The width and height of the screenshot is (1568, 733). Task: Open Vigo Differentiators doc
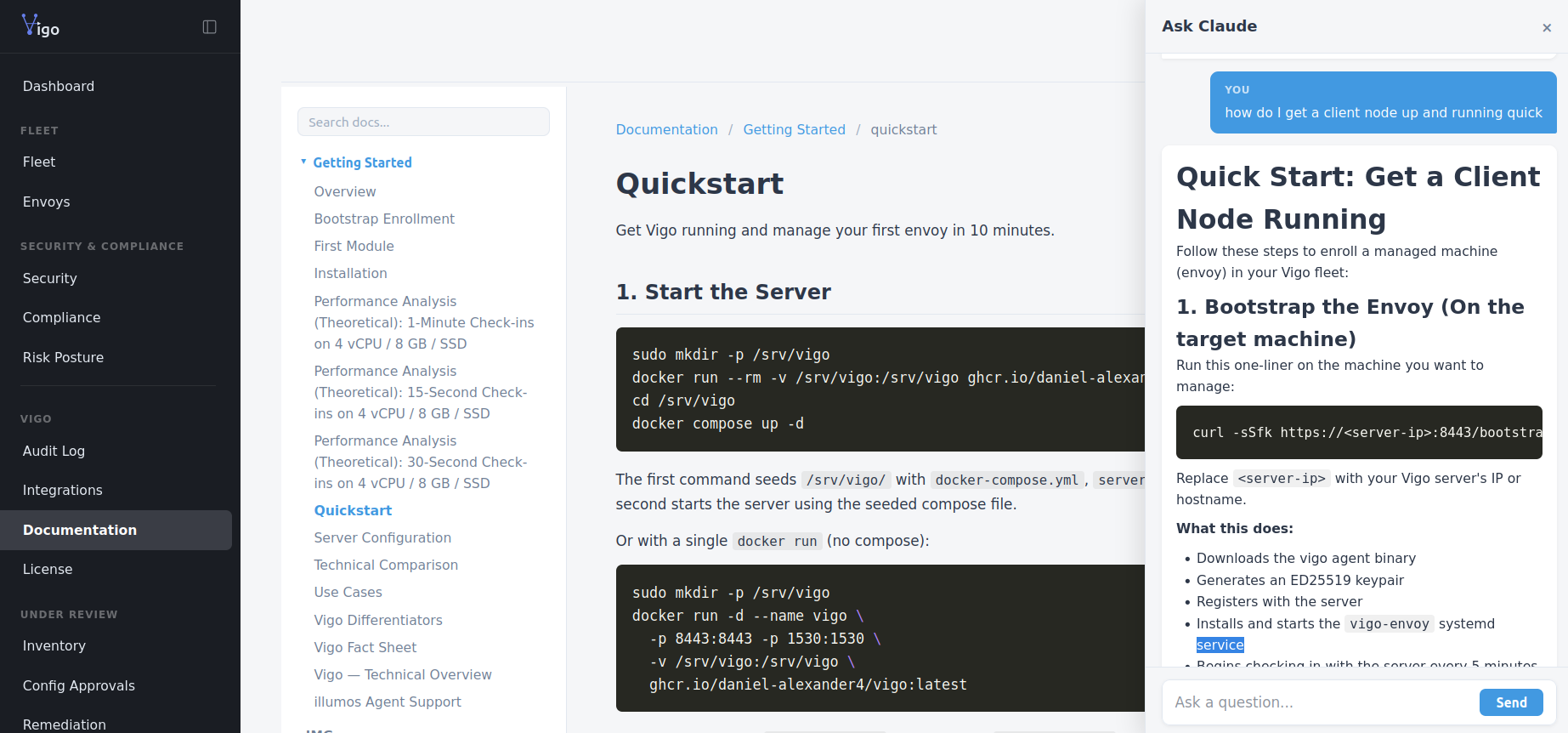click(378, 620)
